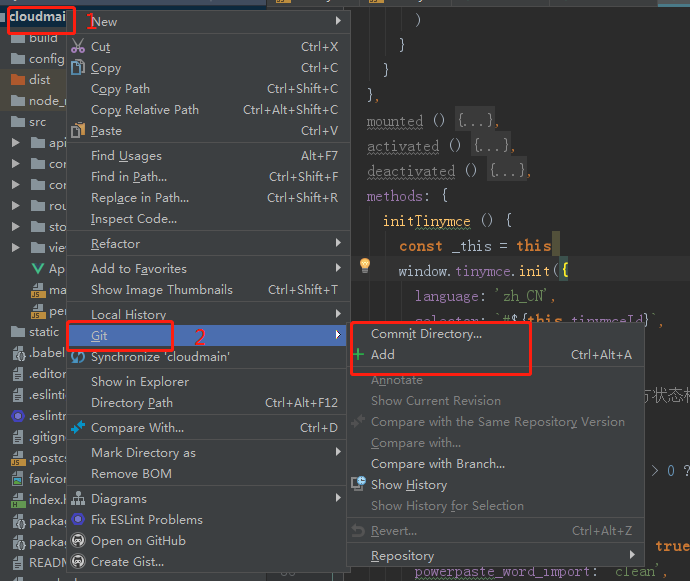Click the yellow lightbulb intention icon
Image resolution: width=690 pixels, height=581 pixels.
pyautogui.click(x=365, y=265)
